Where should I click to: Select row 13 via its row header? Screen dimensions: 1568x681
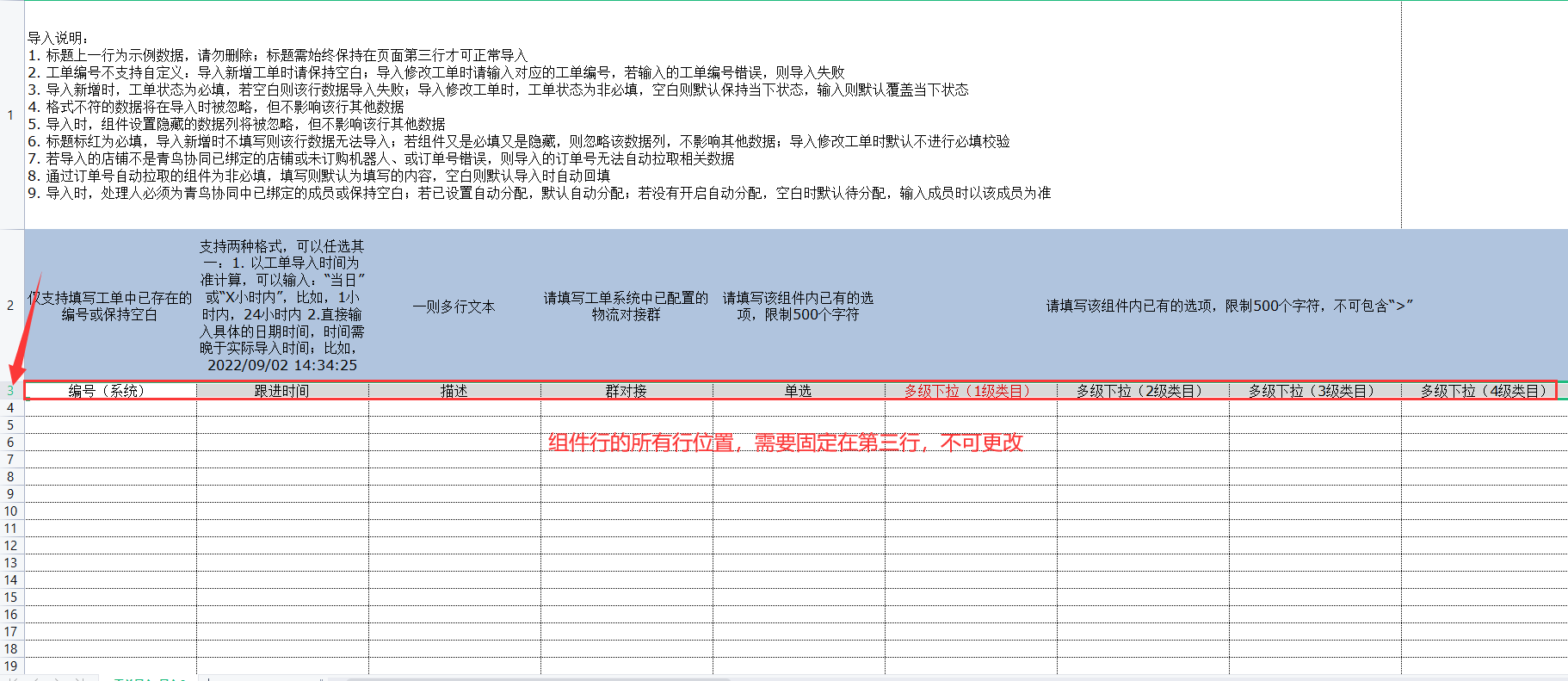point(11,563)
